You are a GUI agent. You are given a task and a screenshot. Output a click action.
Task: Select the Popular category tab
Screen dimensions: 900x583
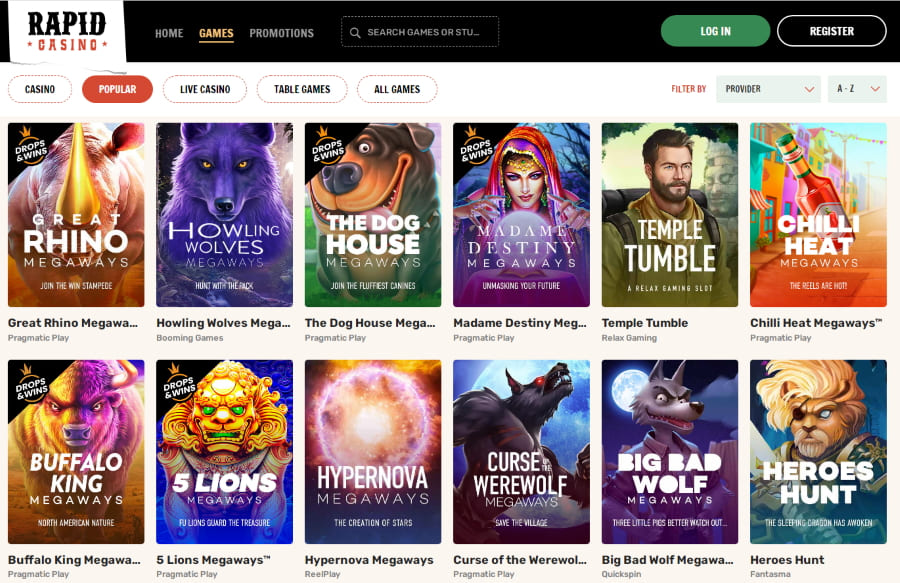click(x=118, y=89)
